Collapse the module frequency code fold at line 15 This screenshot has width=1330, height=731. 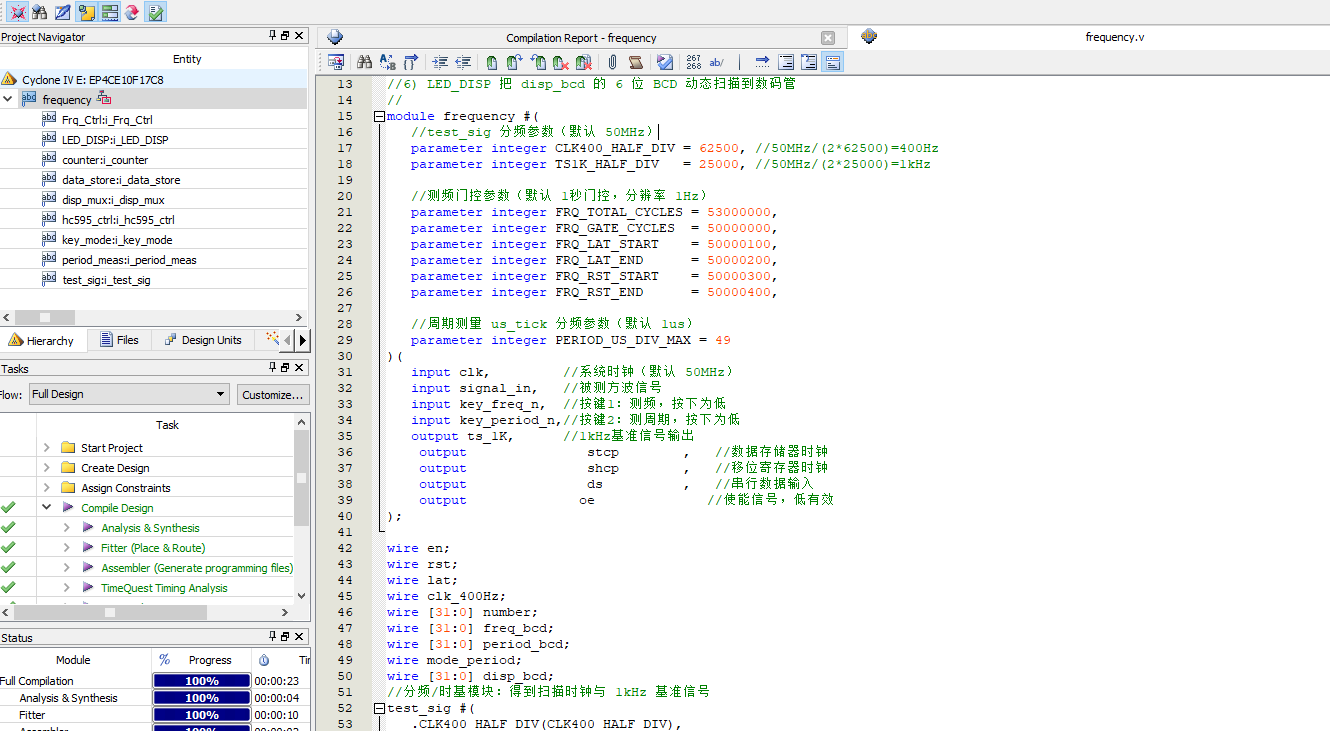point(379,116)
